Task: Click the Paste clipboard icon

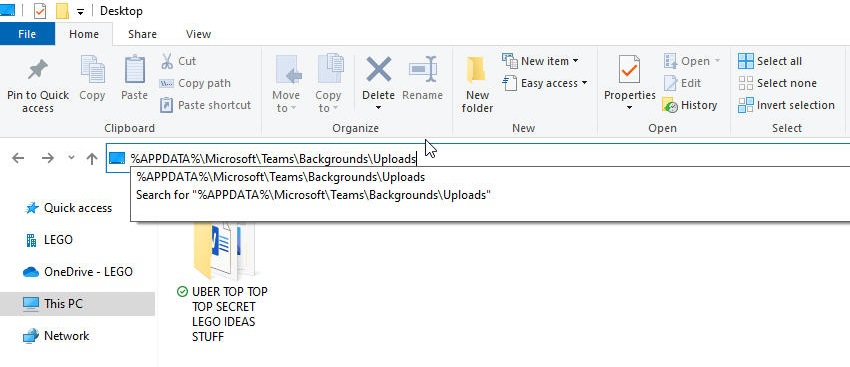Action: (134, 69)
